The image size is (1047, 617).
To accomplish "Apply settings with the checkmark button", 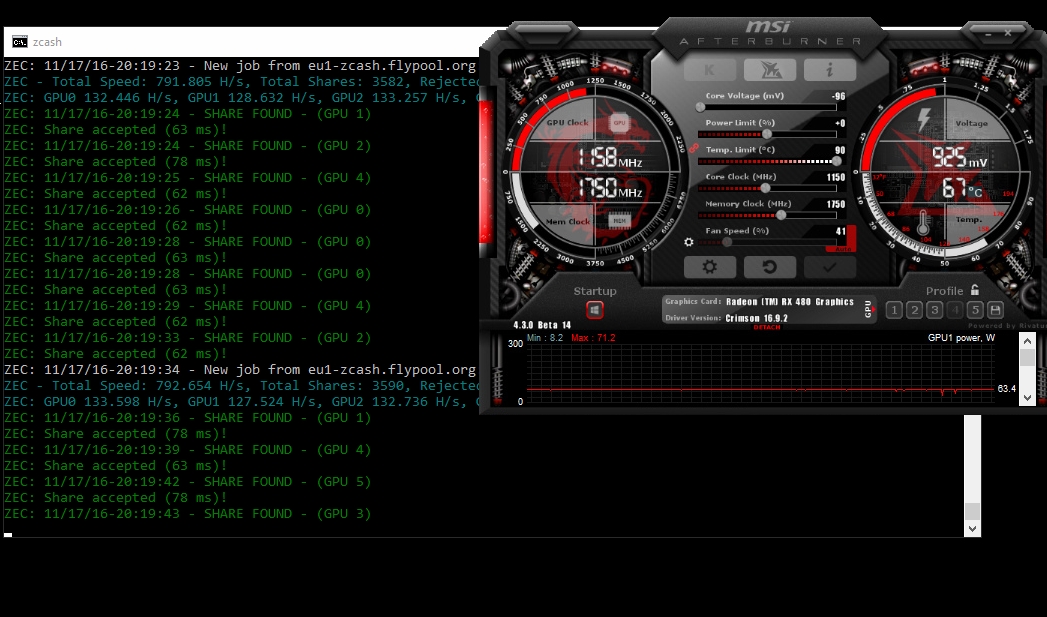I will click(829, 267).
